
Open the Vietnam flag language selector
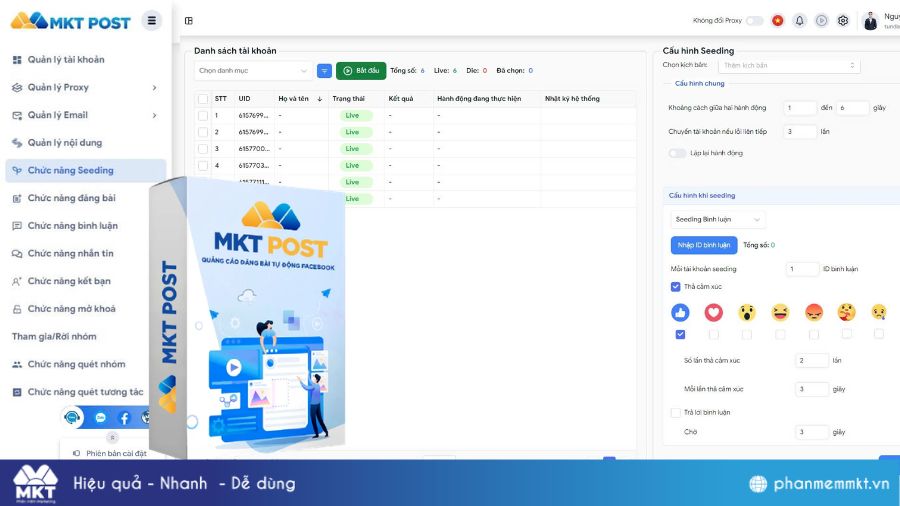tap(777, 21)
